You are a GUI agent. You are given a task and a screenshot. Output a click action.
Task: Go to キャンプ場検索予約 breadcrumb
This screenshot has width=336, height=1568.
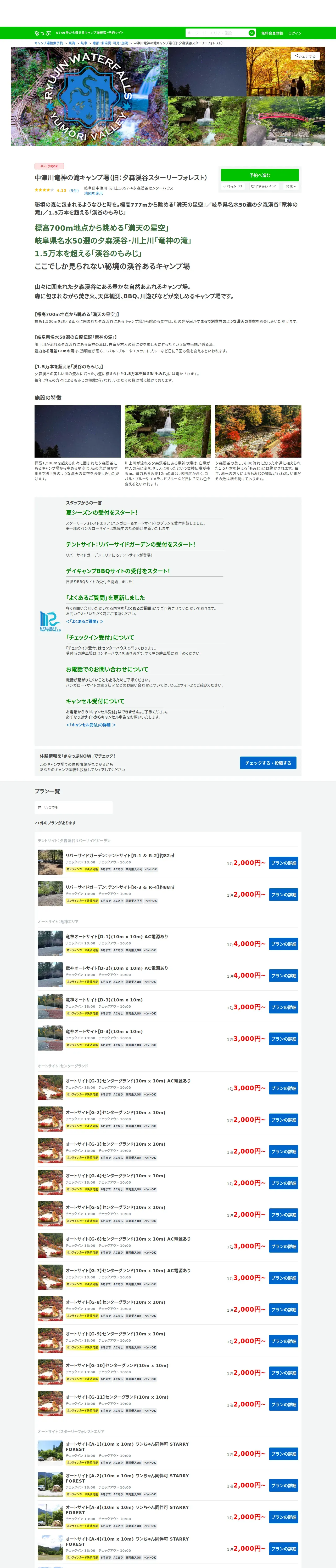coord(49,43)
